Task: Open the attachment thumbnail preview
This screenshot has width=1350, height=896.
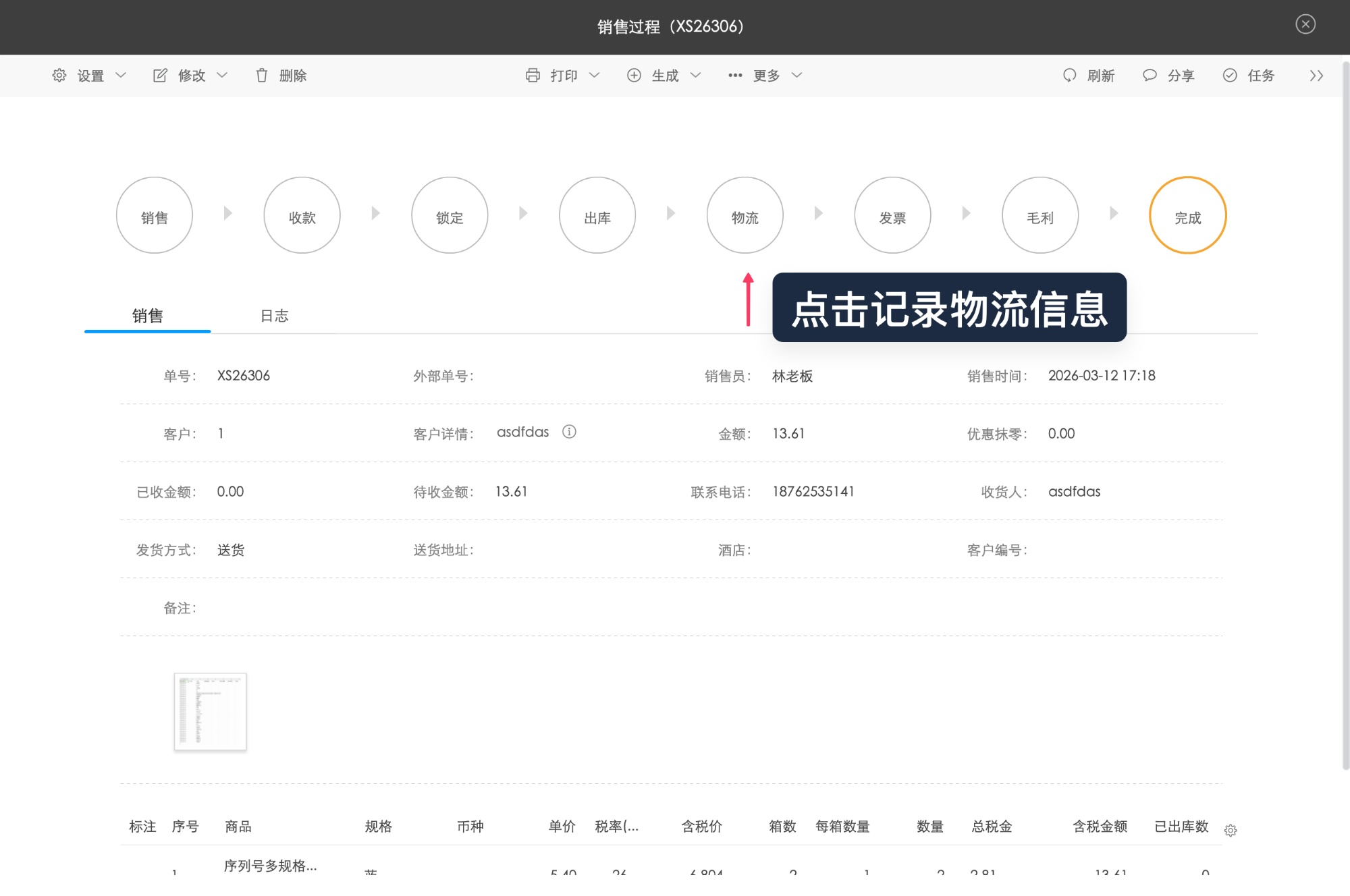Action: [210, 712]
